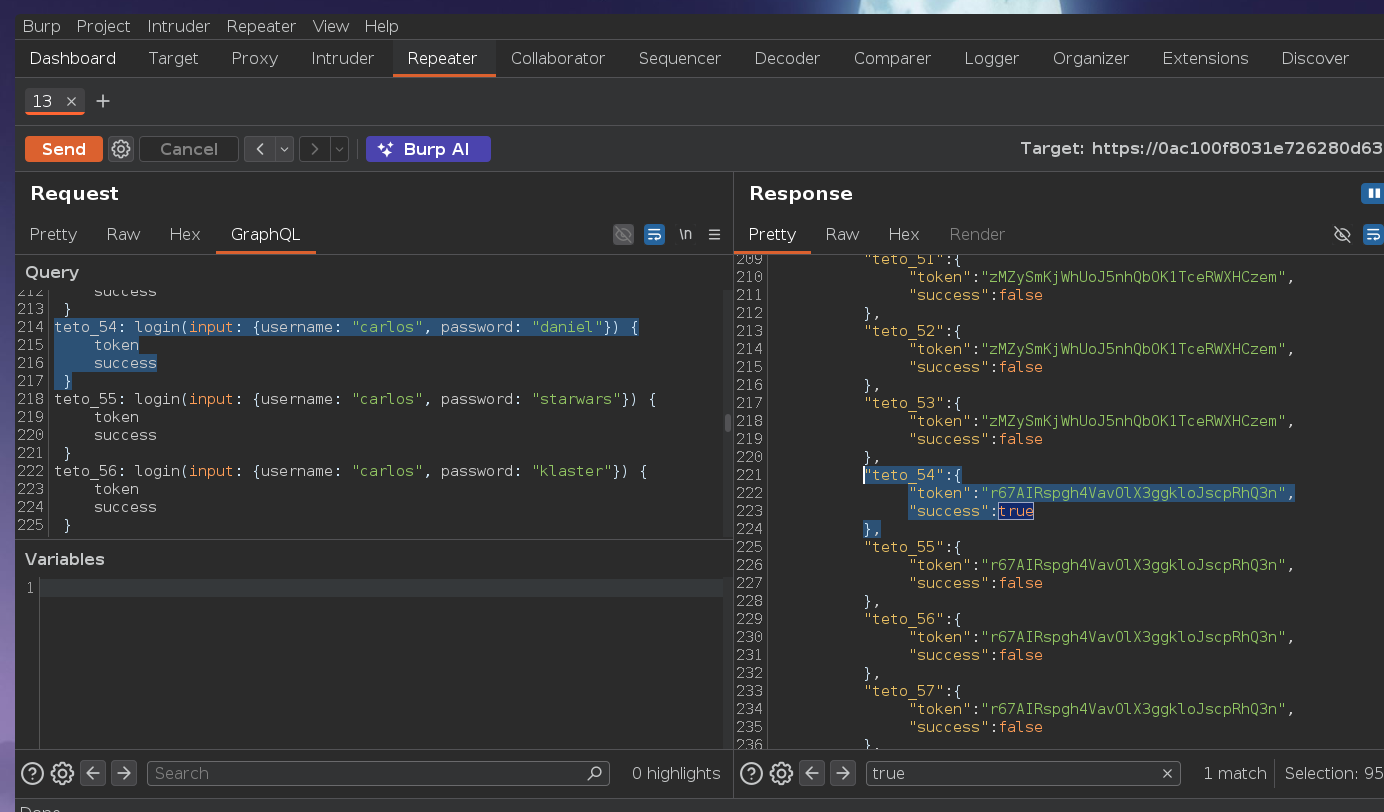Switch to Logger tab
Screen dimensions: 1384x812
coord(992,58)
